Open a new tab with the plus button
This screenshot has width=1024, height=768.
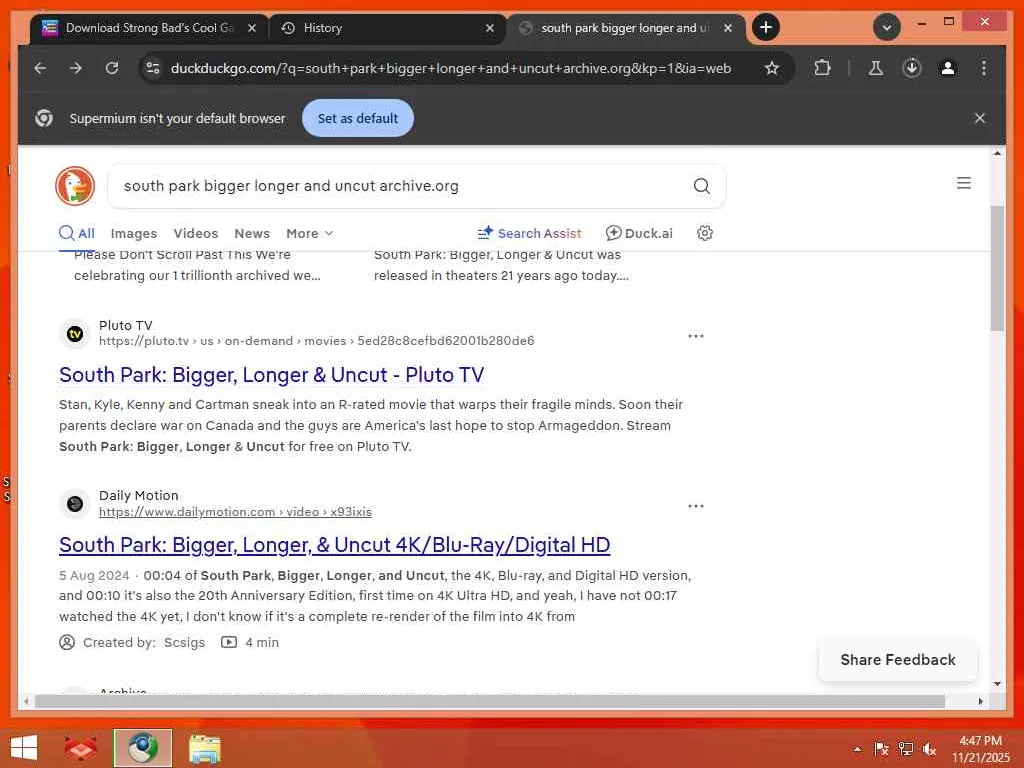click(765, 27)
